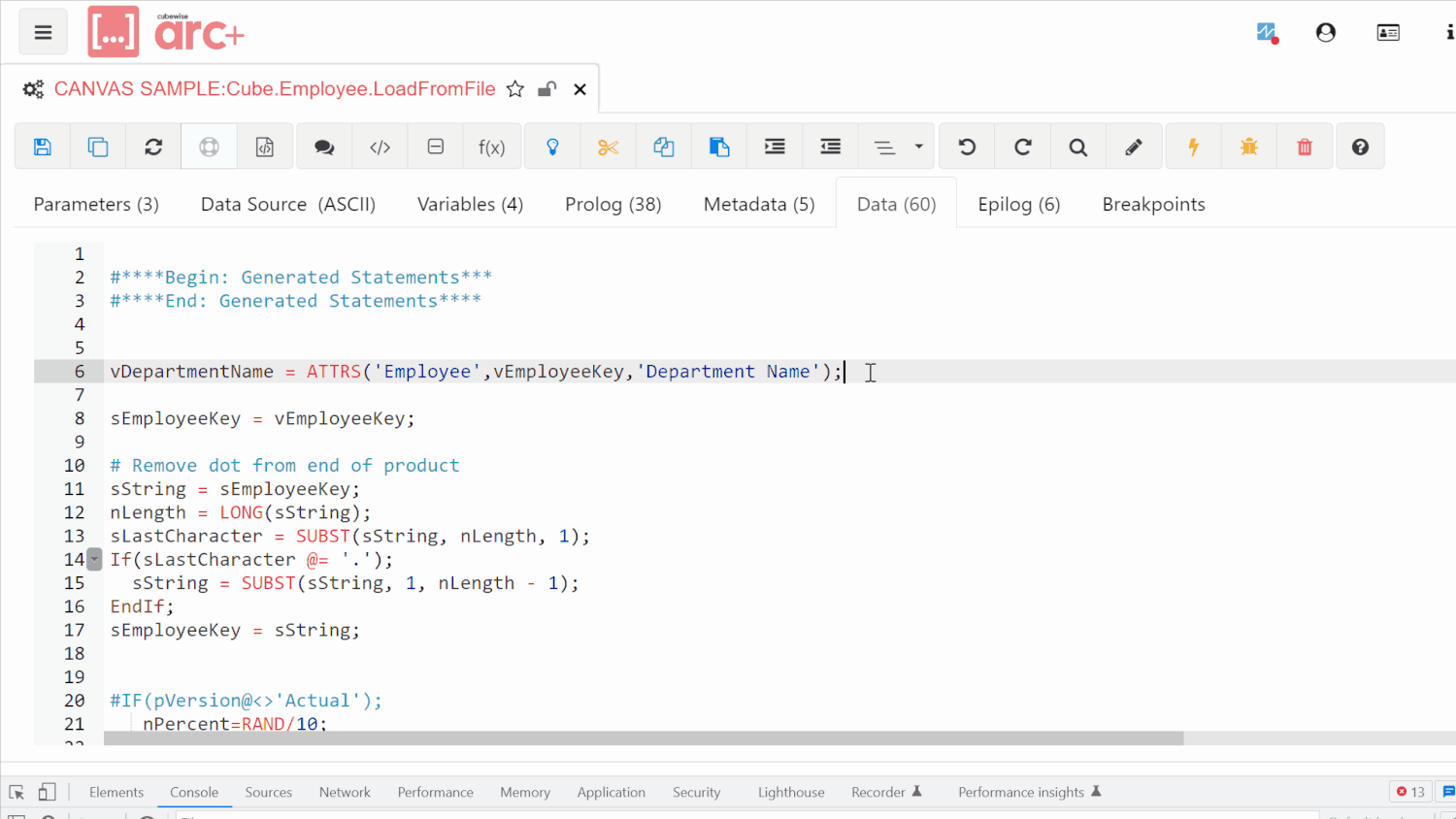Start debugging with the bug icon
Viewport: 1456px width, 819px height.
pos(1249,146)
